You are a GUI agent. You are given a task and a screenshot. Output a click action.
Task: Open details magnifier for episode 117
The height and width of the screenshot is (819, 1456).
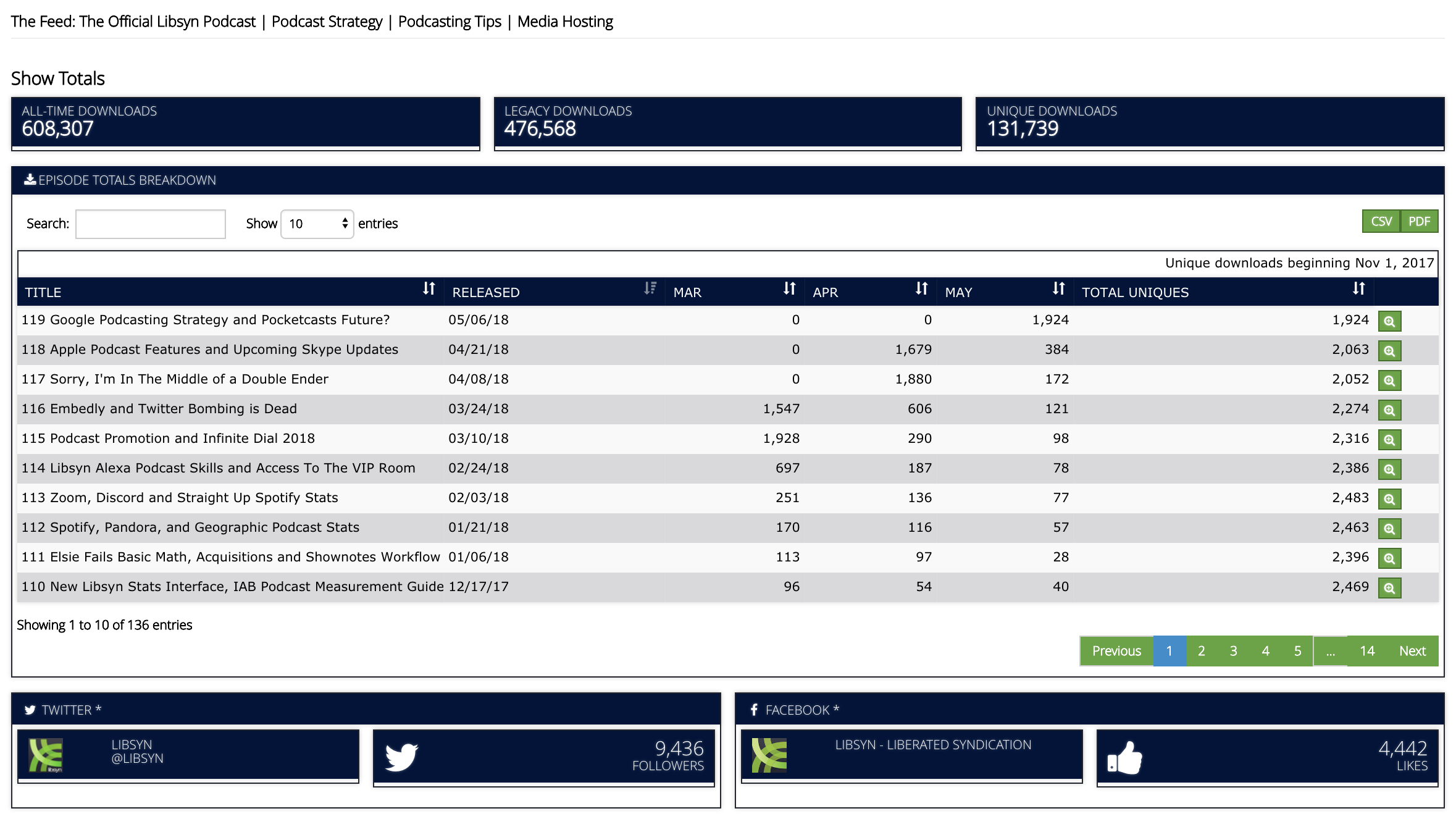[x=1389, y=380]
